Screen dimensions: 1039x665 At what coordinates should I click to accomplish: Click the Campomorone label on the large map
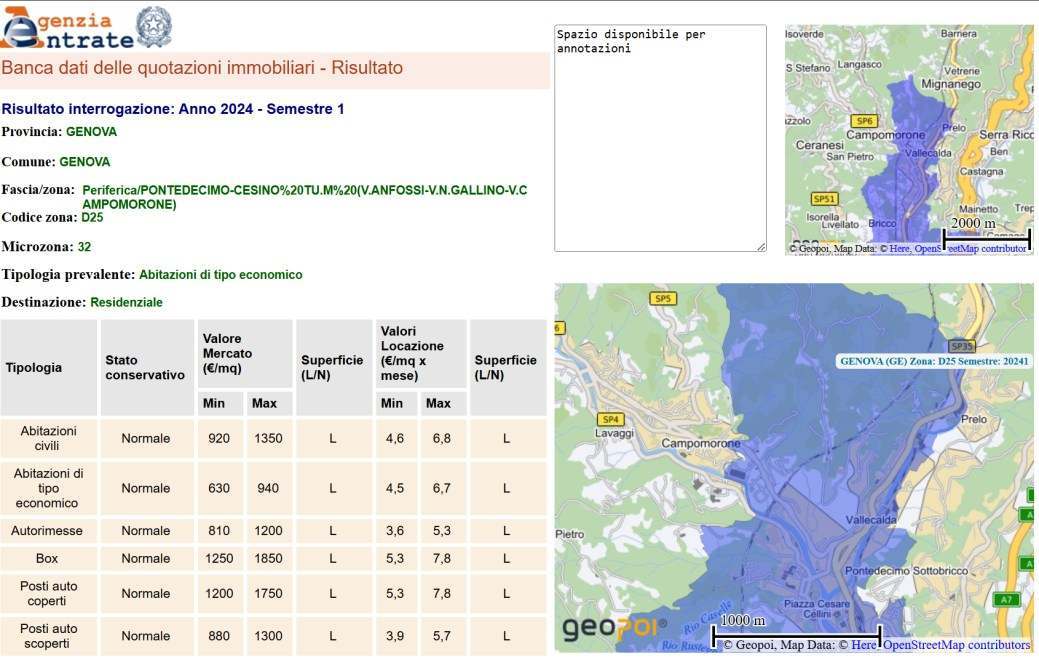pyautogui.click(x=701, y=443)
